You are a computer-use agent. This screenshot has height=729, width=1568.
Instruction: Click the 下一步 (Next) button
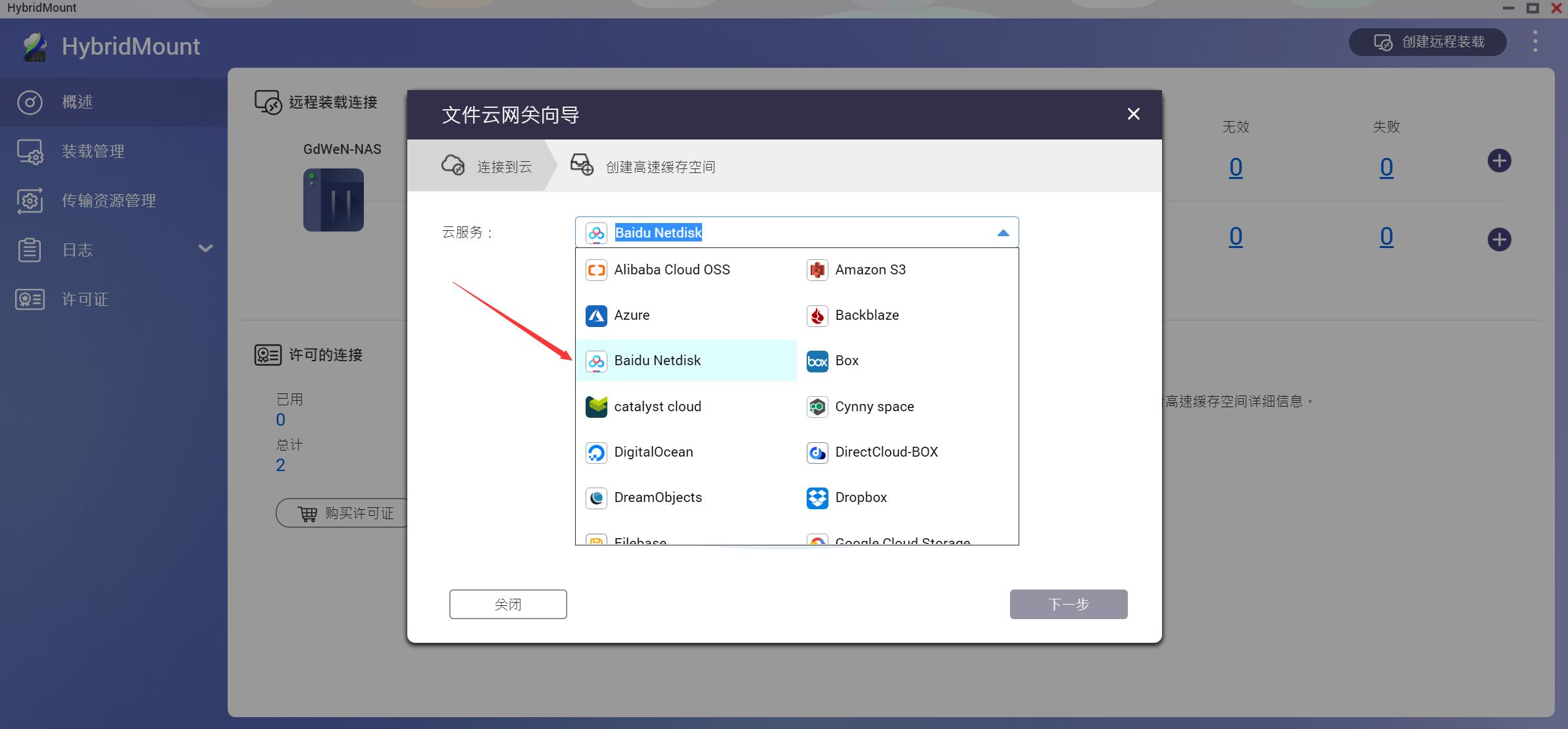(x=1067, y=604)
